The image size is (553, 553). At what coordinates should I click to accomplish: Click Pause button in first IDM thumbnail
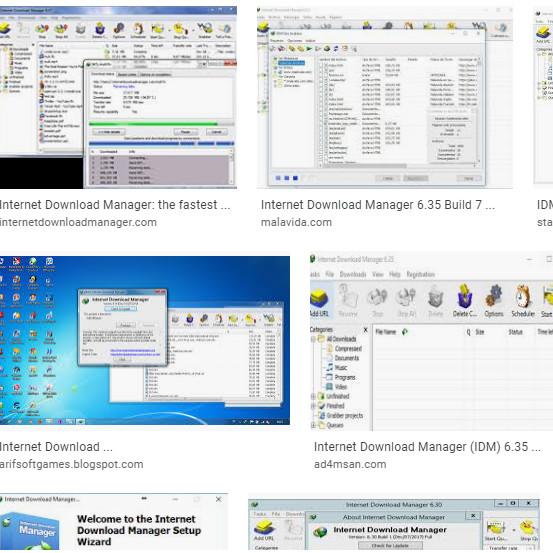[186, 132]
